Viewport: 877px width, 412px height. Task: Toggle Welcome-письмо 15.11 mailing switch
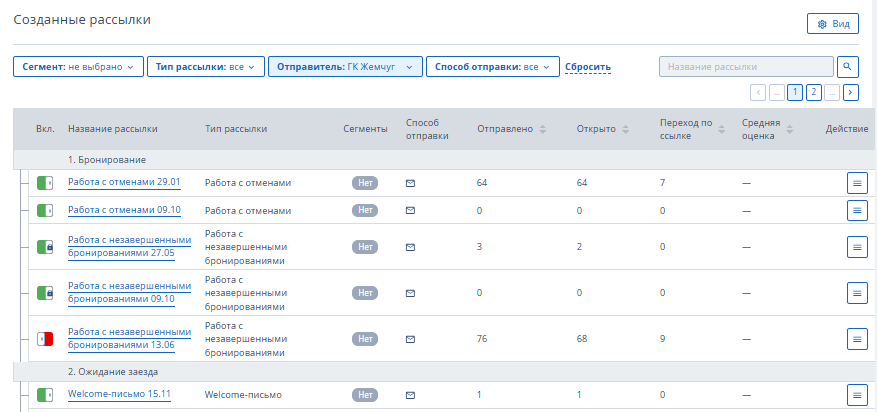pyautogui.click(x=45, y=395)
